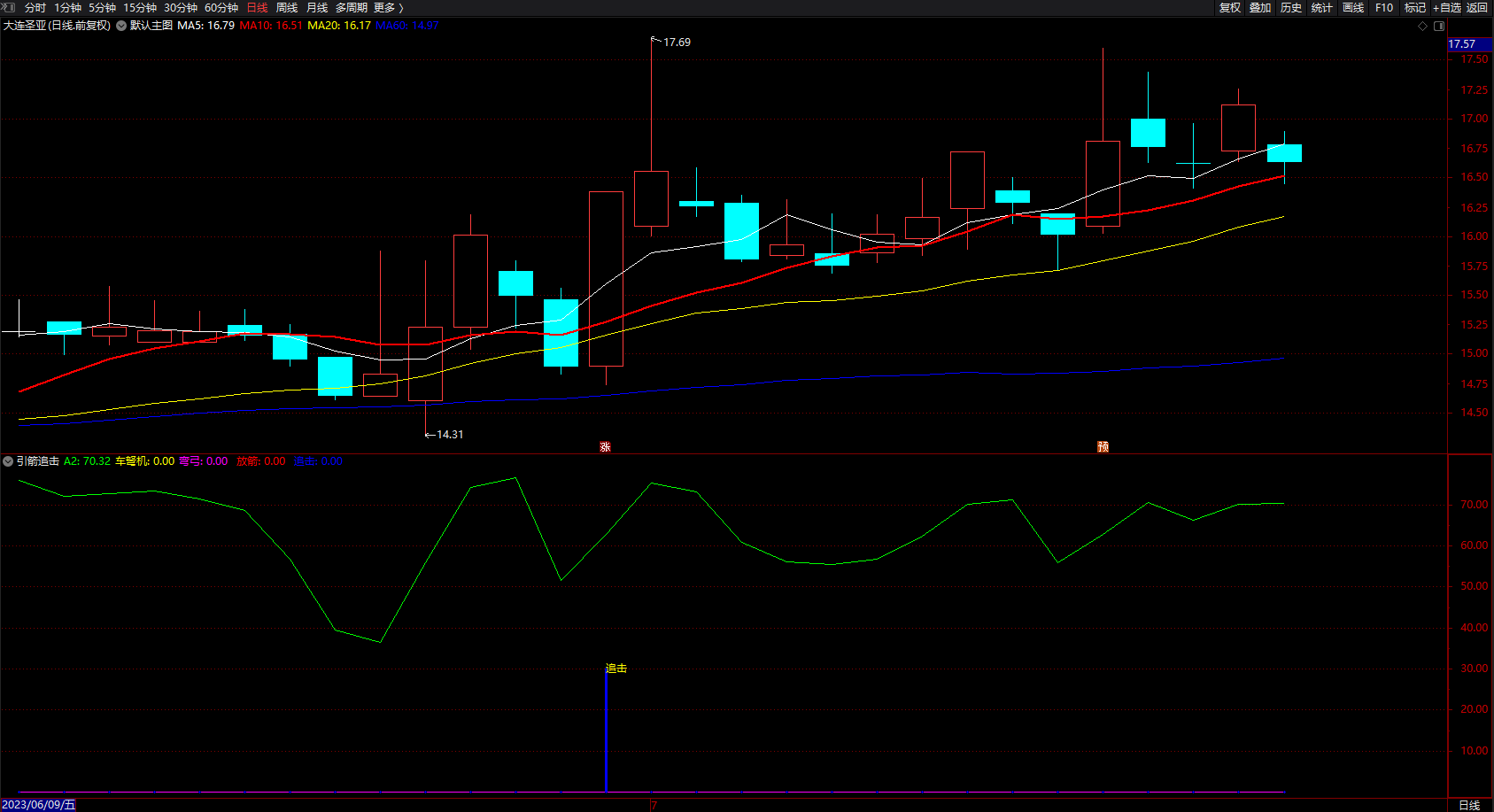Click the orange 预 marker icon
This screenshot has width=1494, height=812.
(x=1103, y=447)
